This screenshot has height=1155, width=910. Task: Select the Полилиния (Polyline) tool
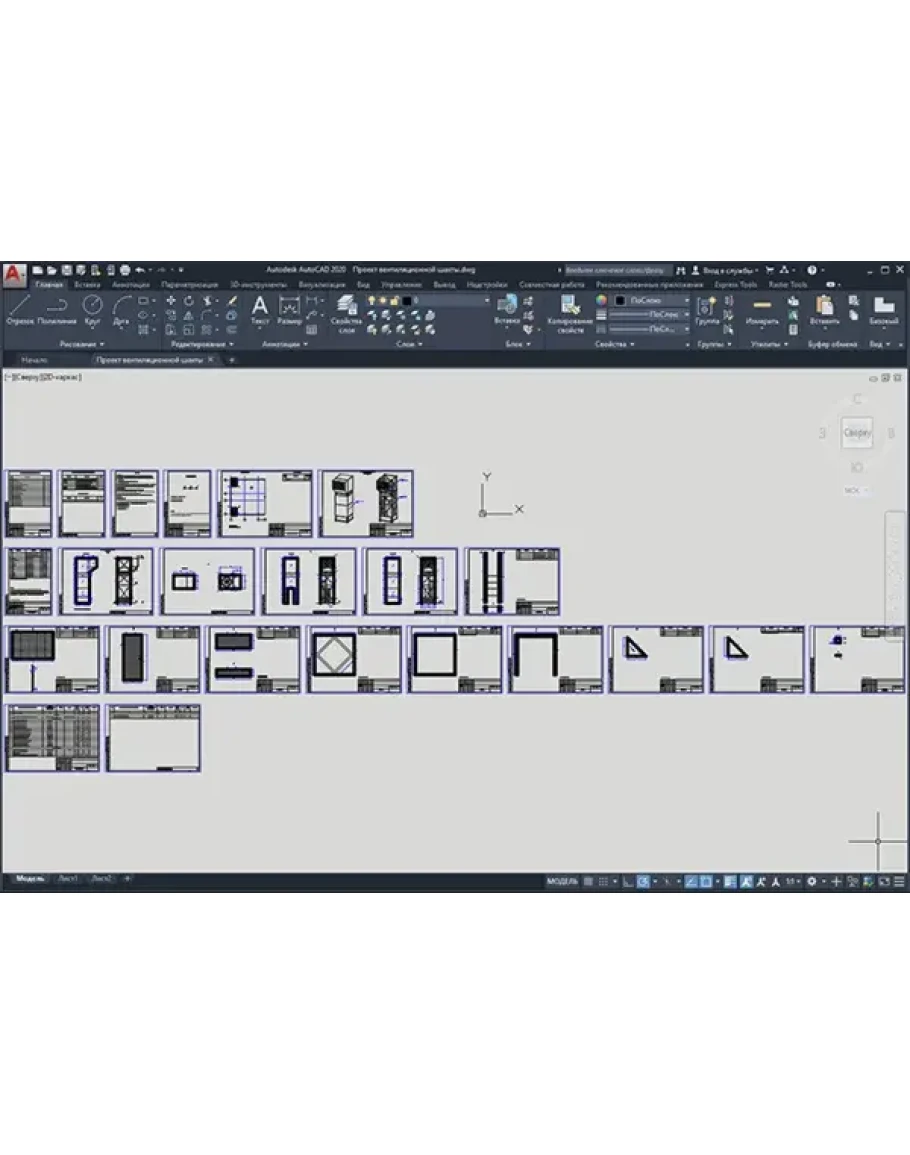(x=56, y=308)
